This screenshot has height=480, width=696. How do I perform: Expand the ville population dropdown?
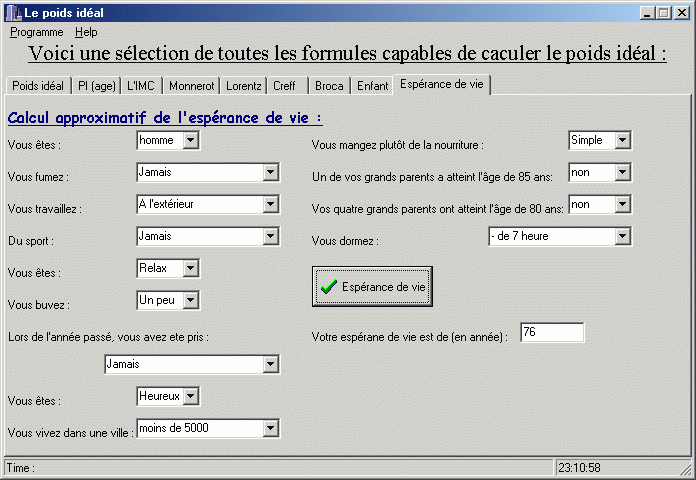(x=270, y=429)
